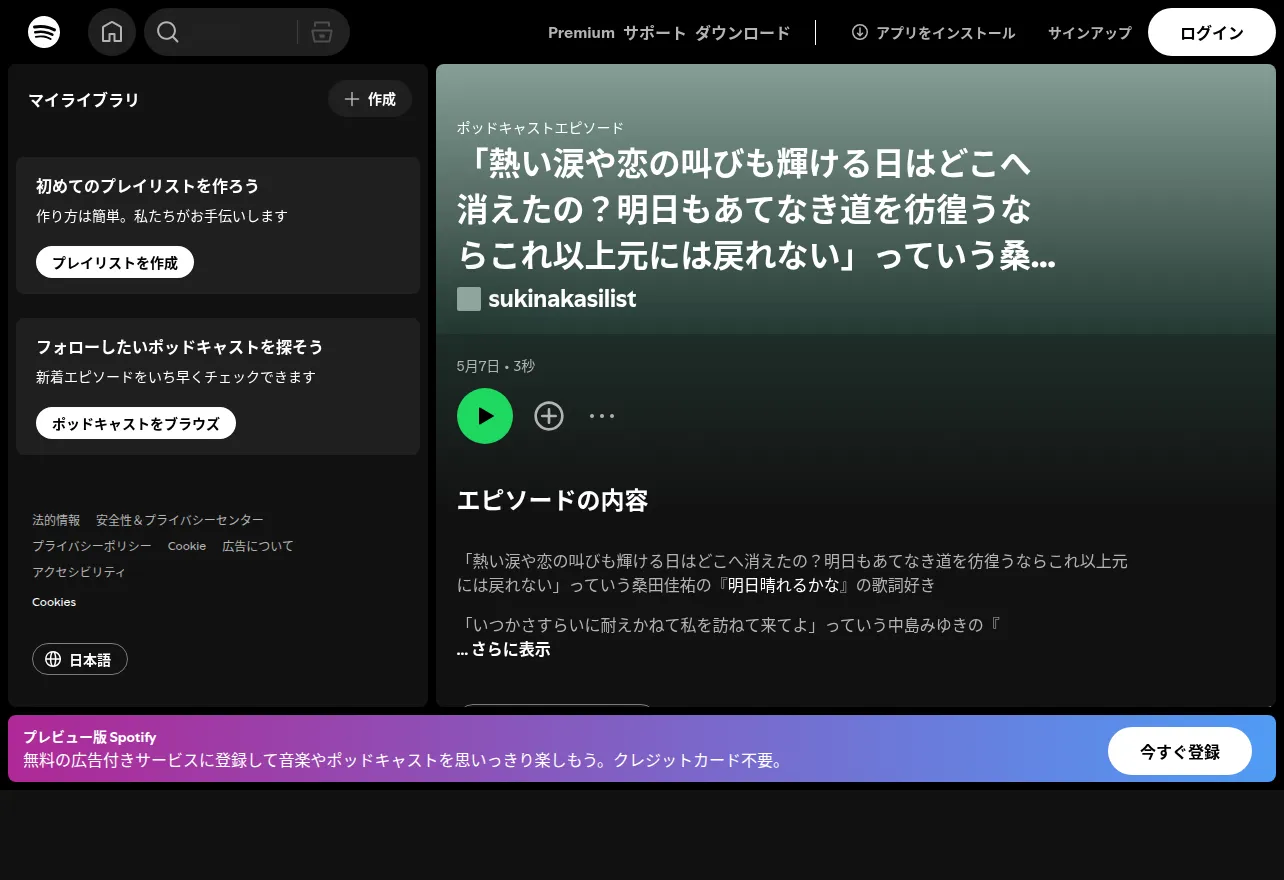Open the 日本語 language selector
The width and height of the screenshot is (1284, 880).
(80, 659)
